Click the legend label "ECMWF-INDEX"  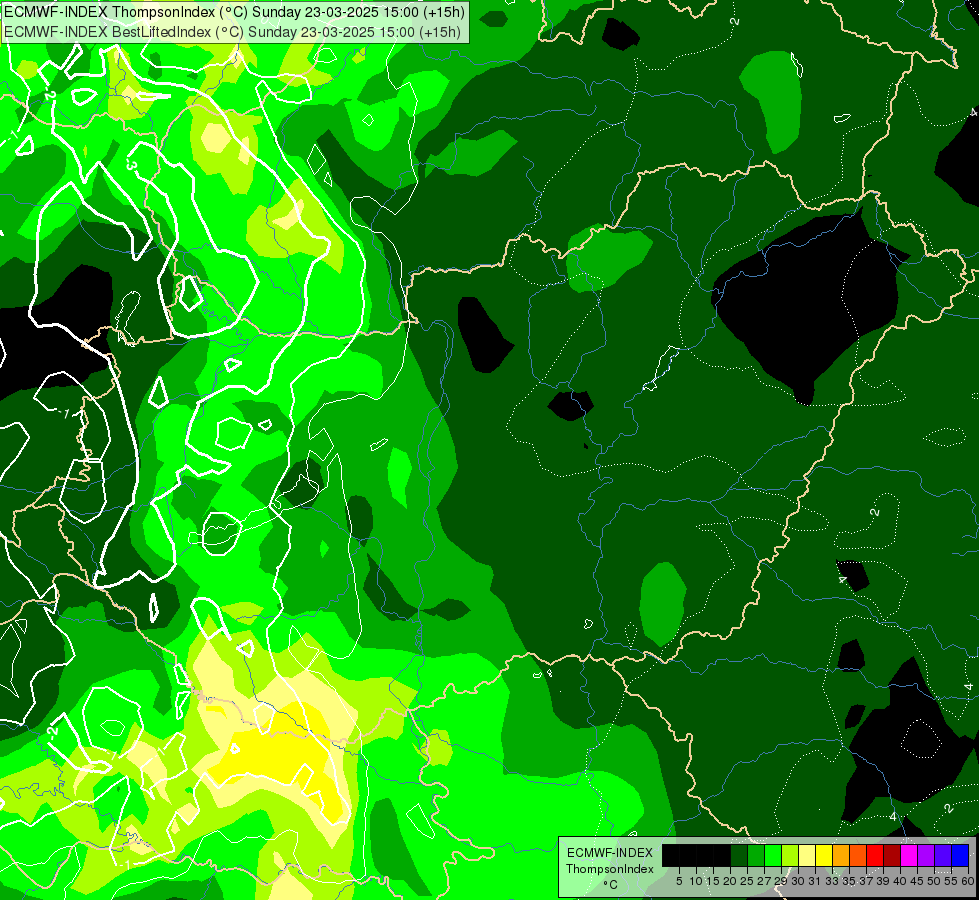point(610,853)
